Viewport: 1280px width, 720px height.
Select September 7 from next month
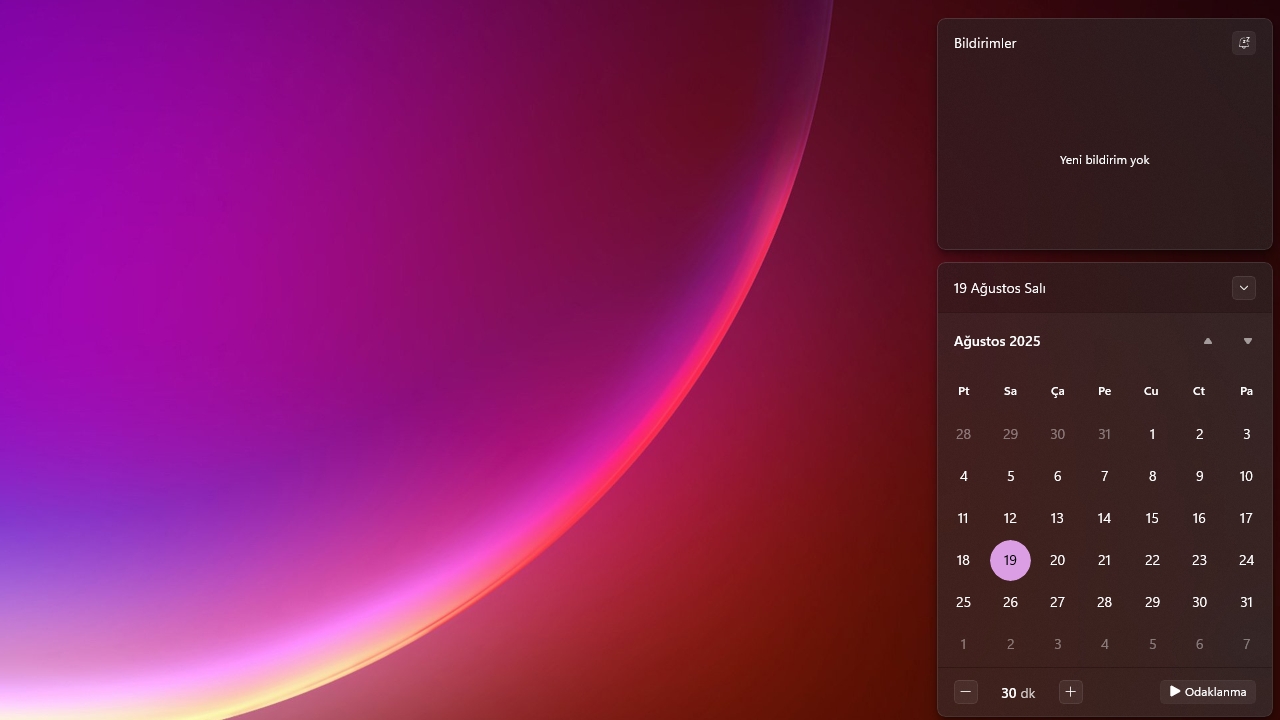tap(1246, 644)
